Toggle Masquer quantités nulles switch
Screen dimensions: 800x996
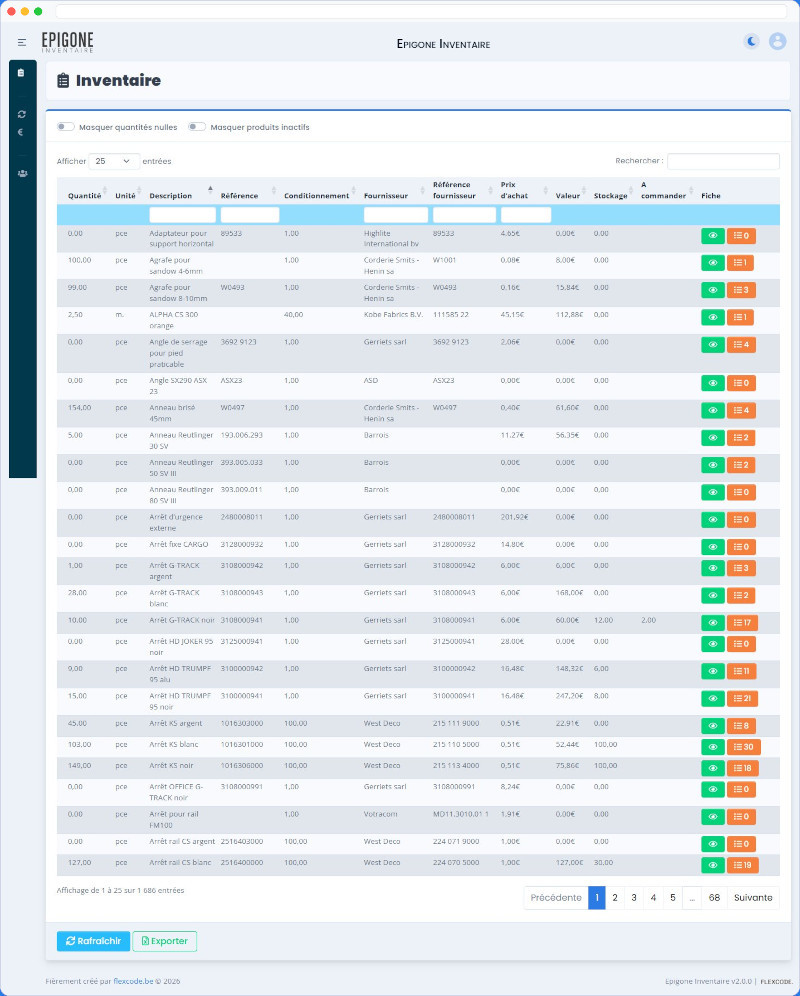[x=66, y=127]
